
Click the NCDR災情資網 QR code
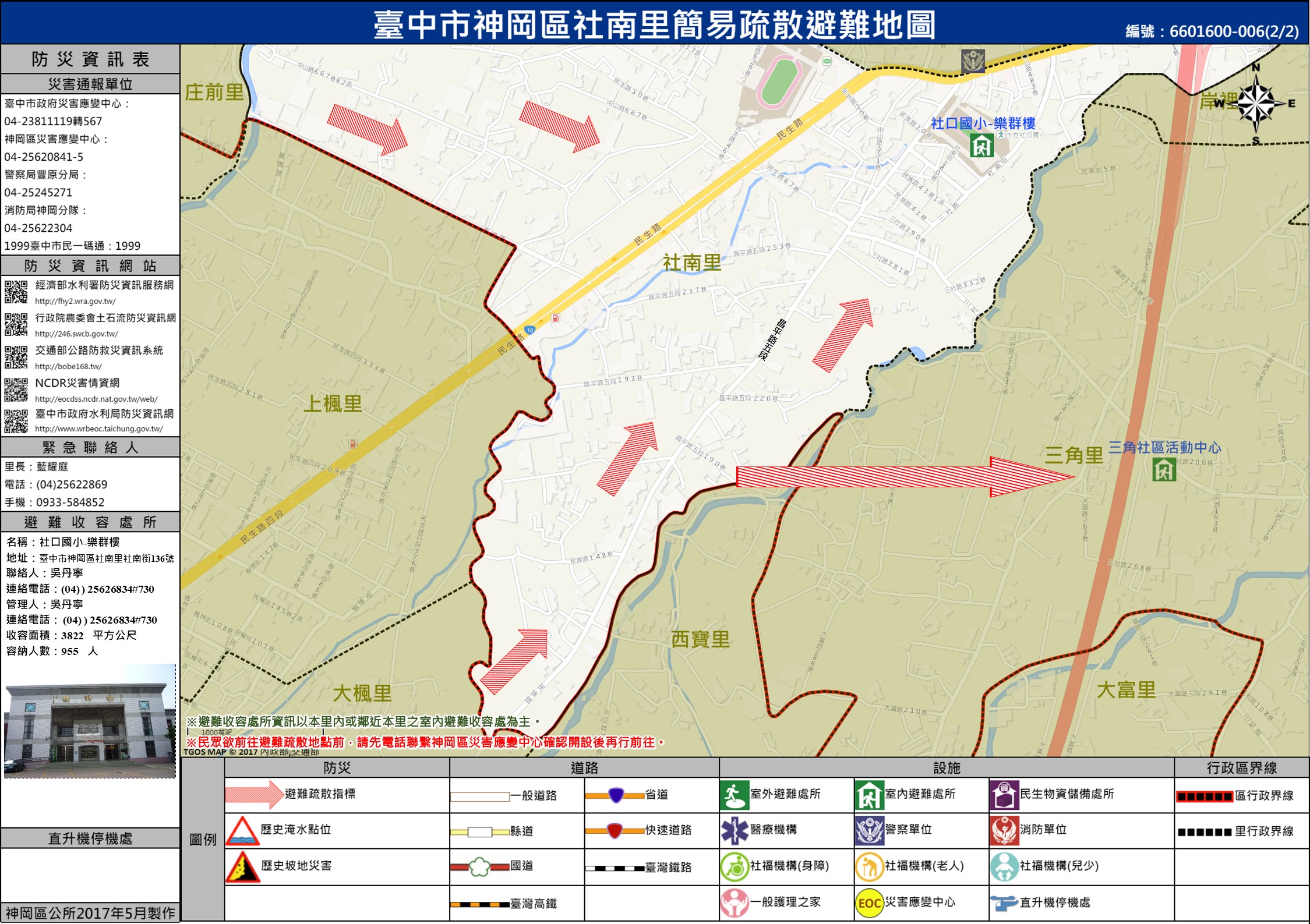[16, 390]
